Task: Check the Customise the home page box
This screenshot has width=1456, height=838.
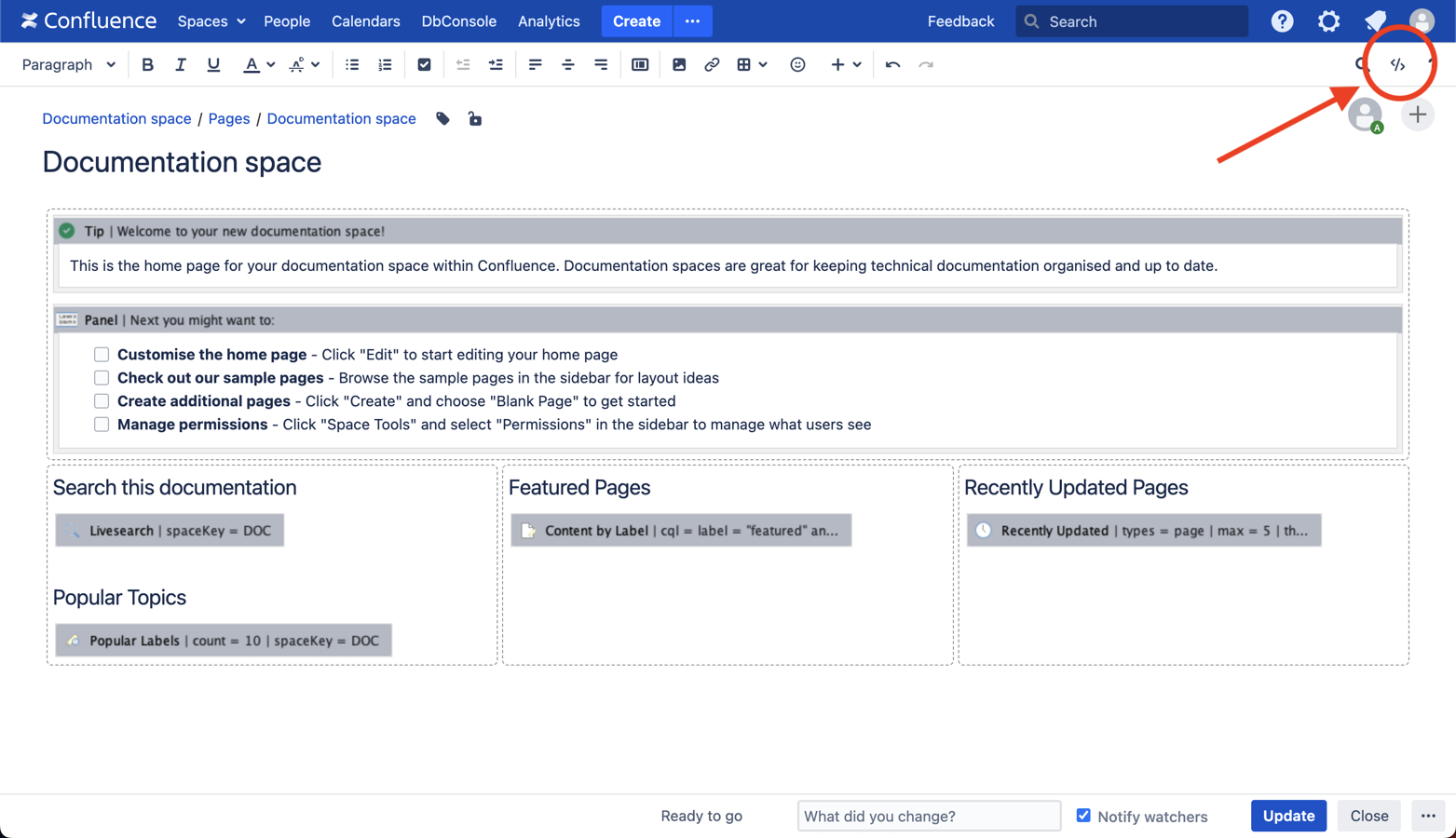Action: 102,354
